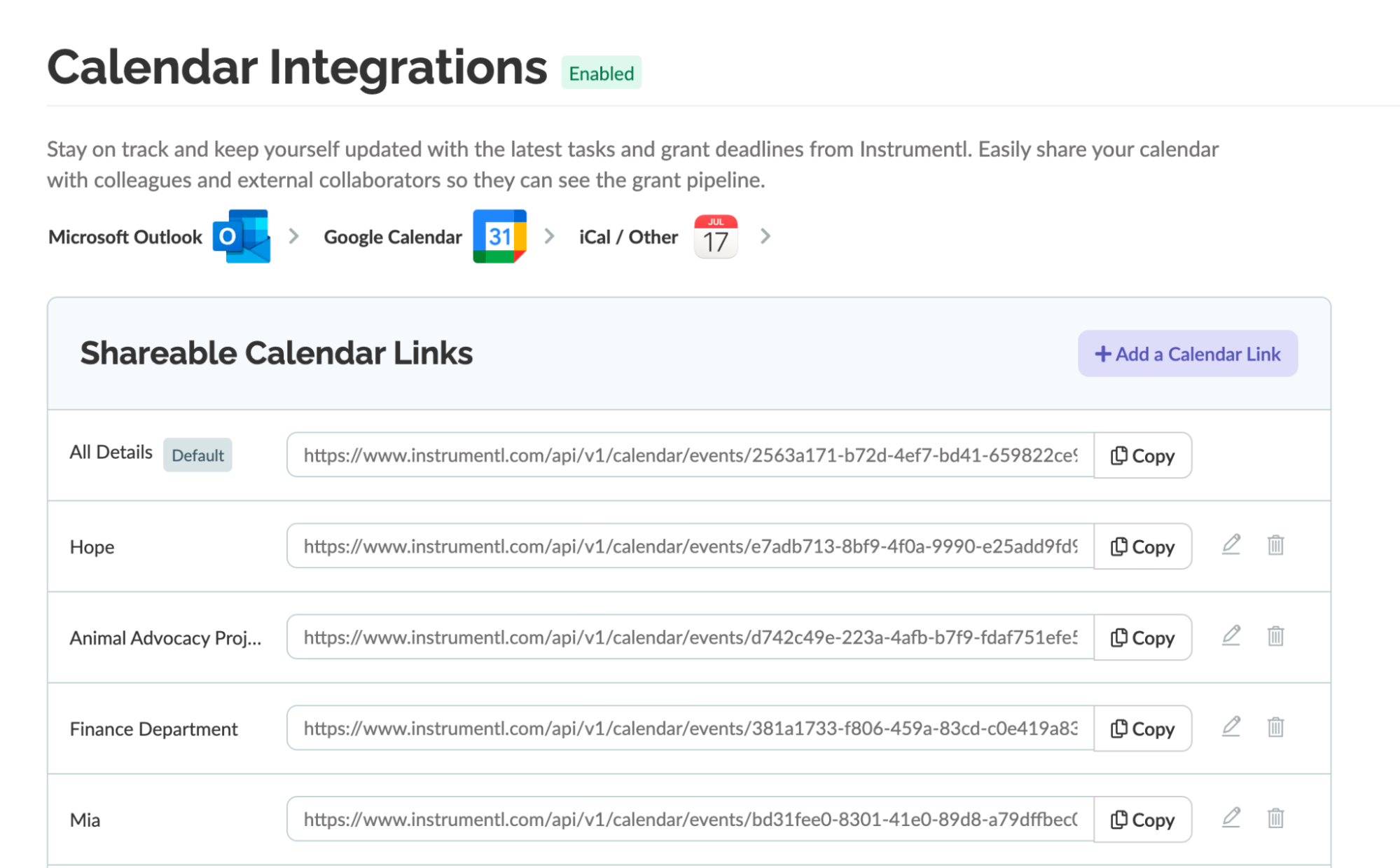Click the Microsoft Outlook icon
This screenshot has height=868, width=1400.
[242, 236]
